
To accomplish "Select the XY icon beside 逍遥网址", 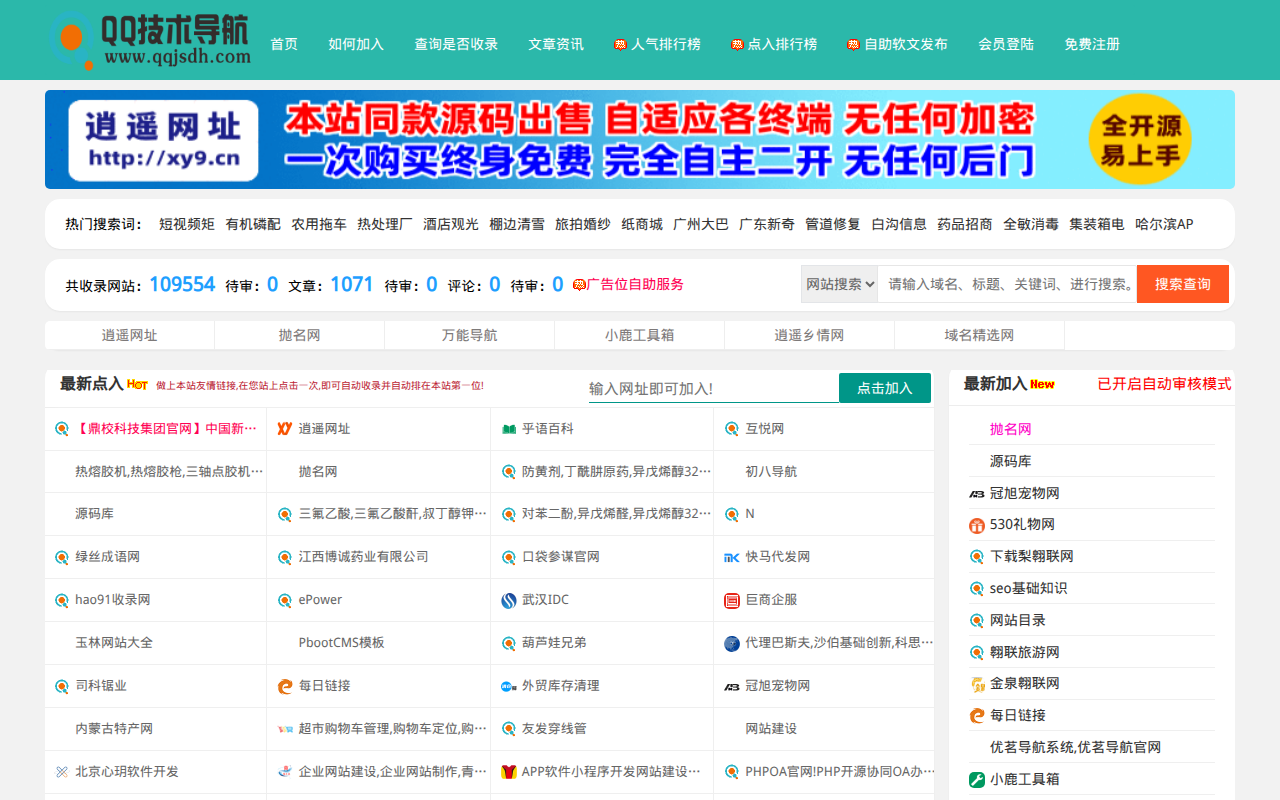I will 284,428.
